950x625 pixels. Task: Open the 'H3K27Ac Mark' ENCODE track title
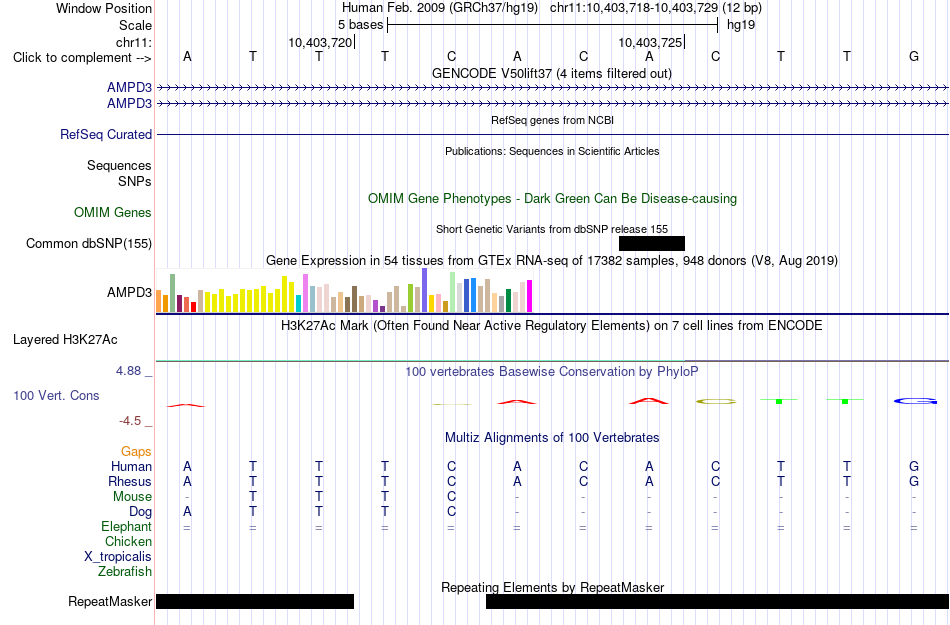552,325
